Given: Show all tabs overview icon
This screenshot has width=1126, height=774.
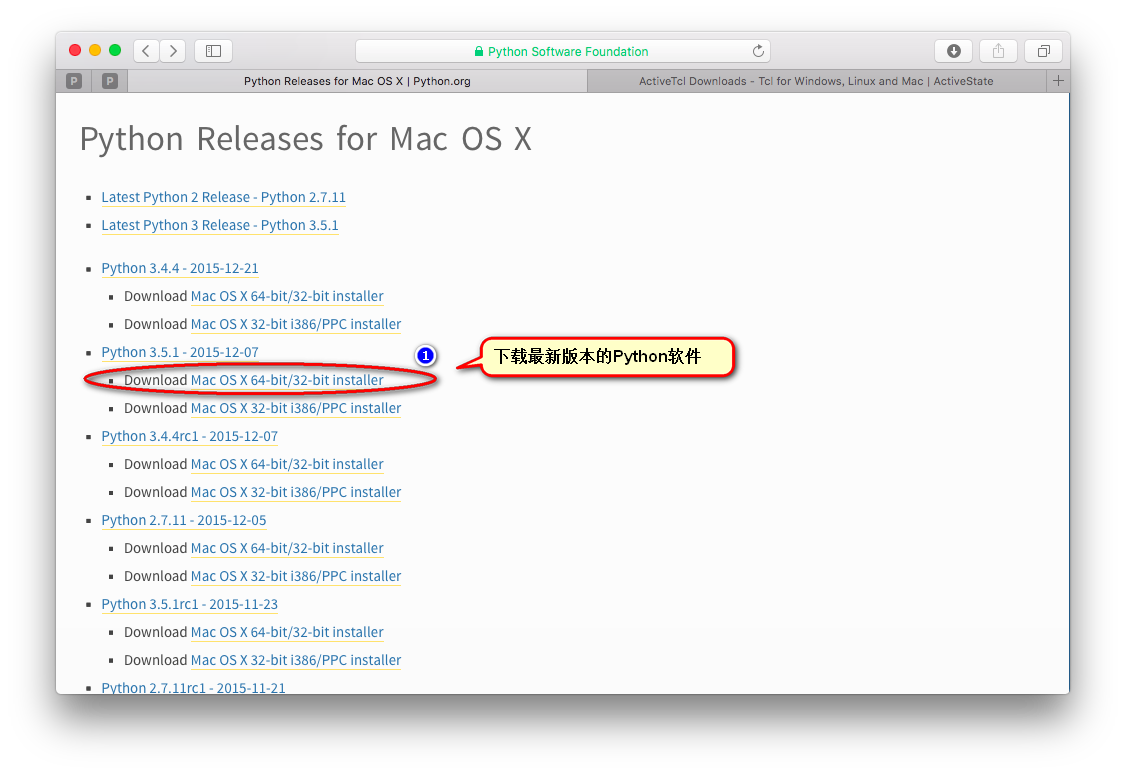Looking at the screenshot, I should [1043, 51].
